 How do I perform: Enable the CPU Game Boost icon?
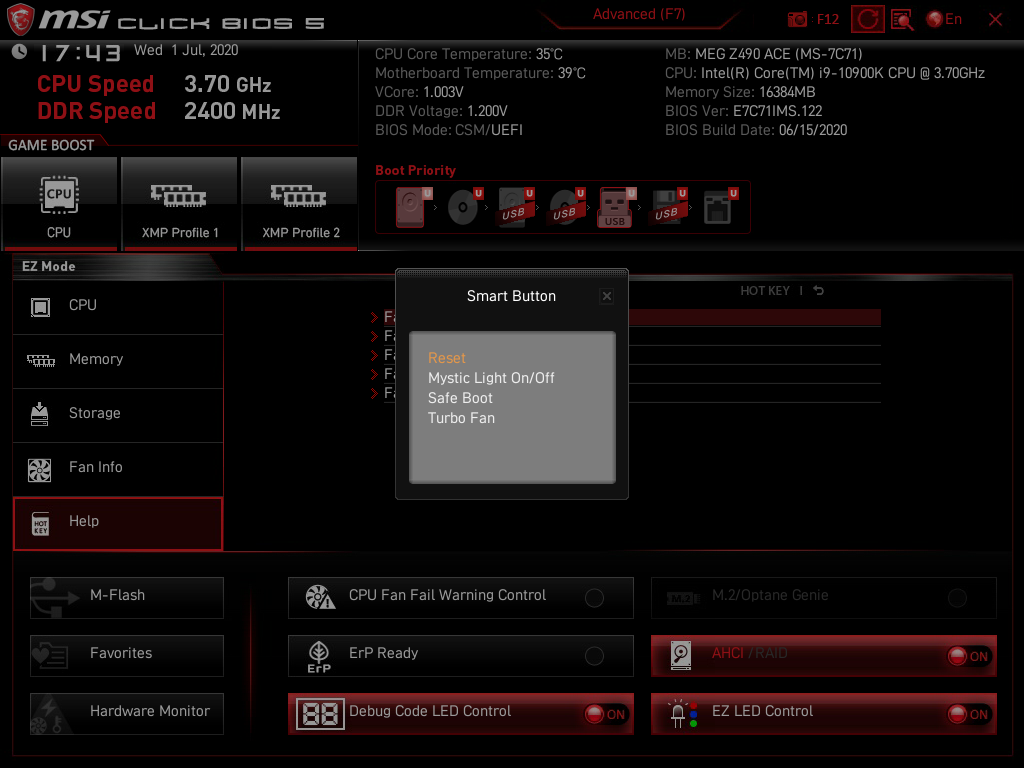tap(59, 195)
